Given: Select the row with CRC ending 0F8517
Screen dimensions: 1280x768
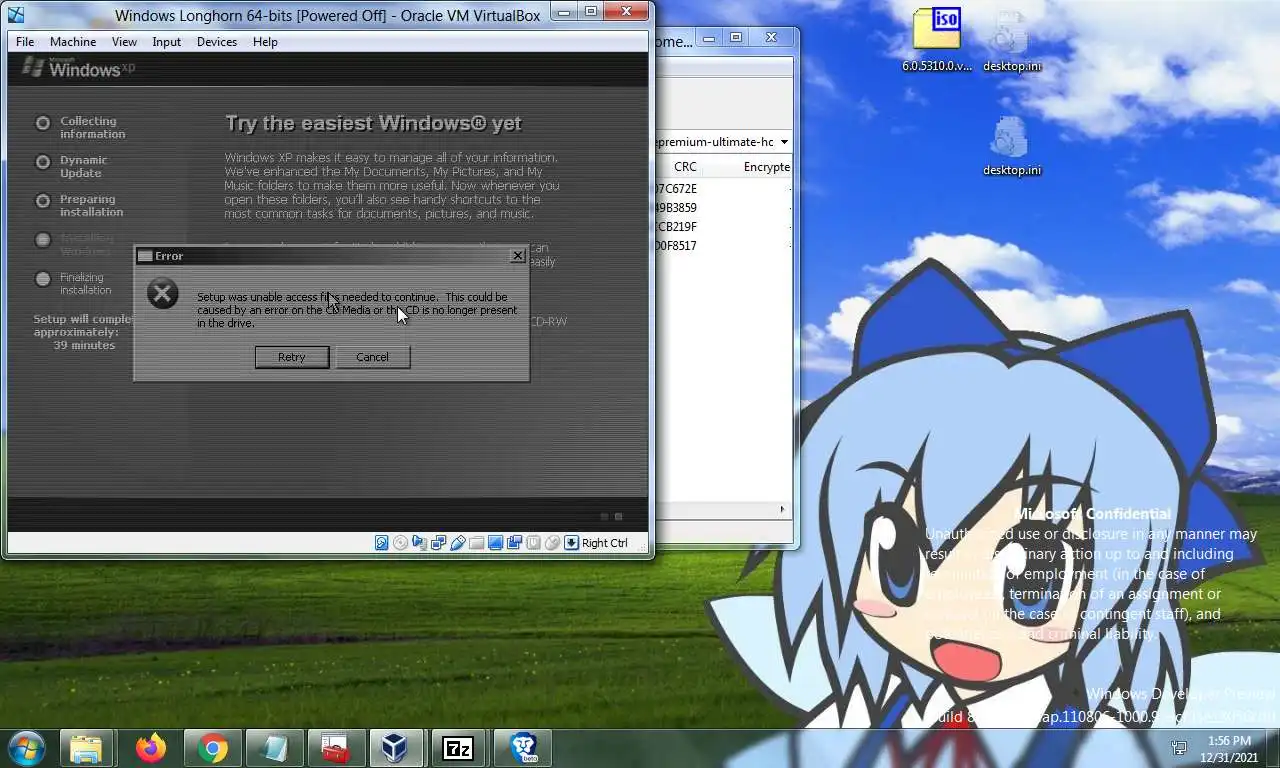Looking at the screenshot, I should 722,245.
